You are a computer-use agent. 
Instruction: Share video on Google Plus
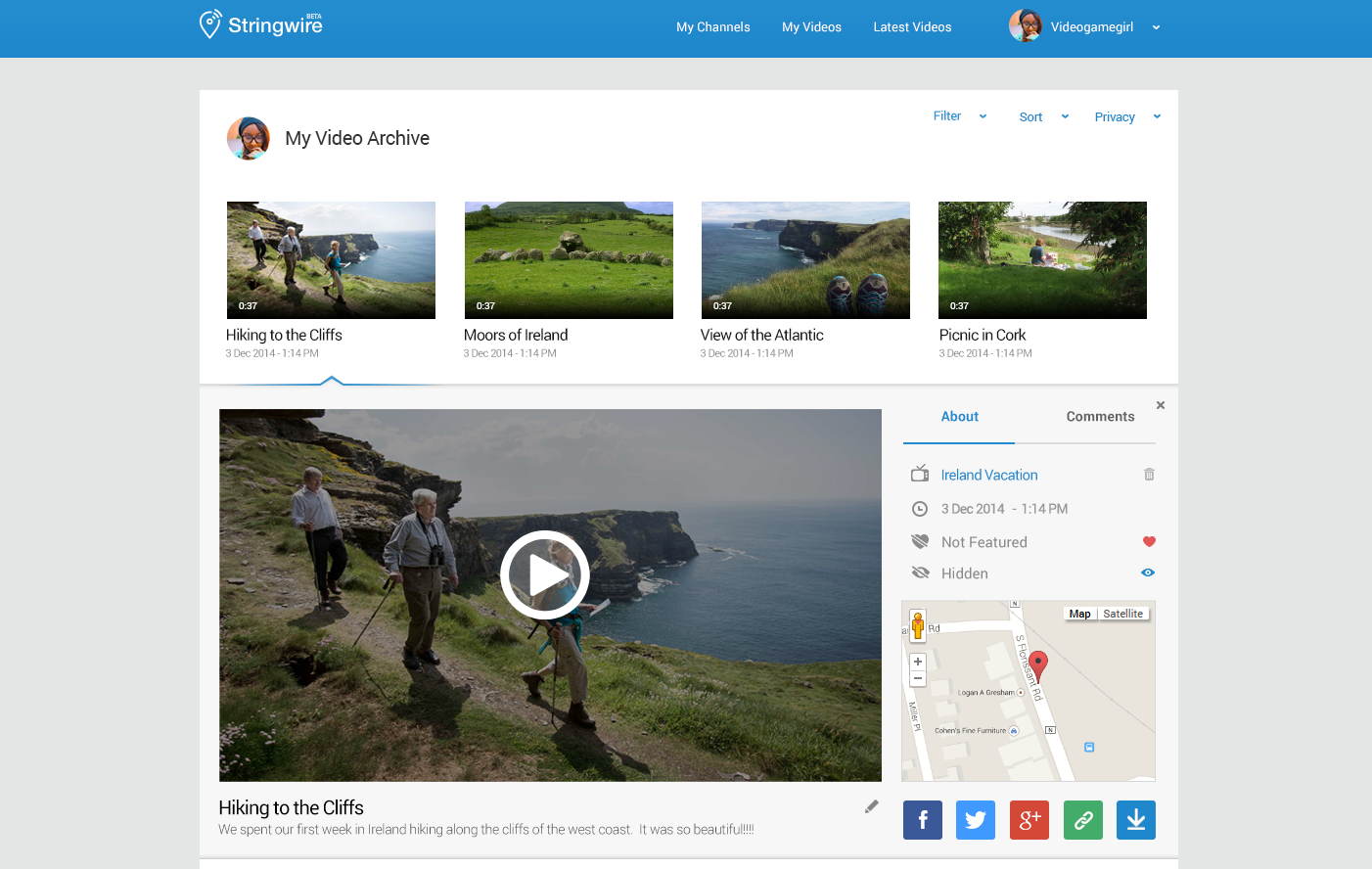click(x=1029, y=820)
